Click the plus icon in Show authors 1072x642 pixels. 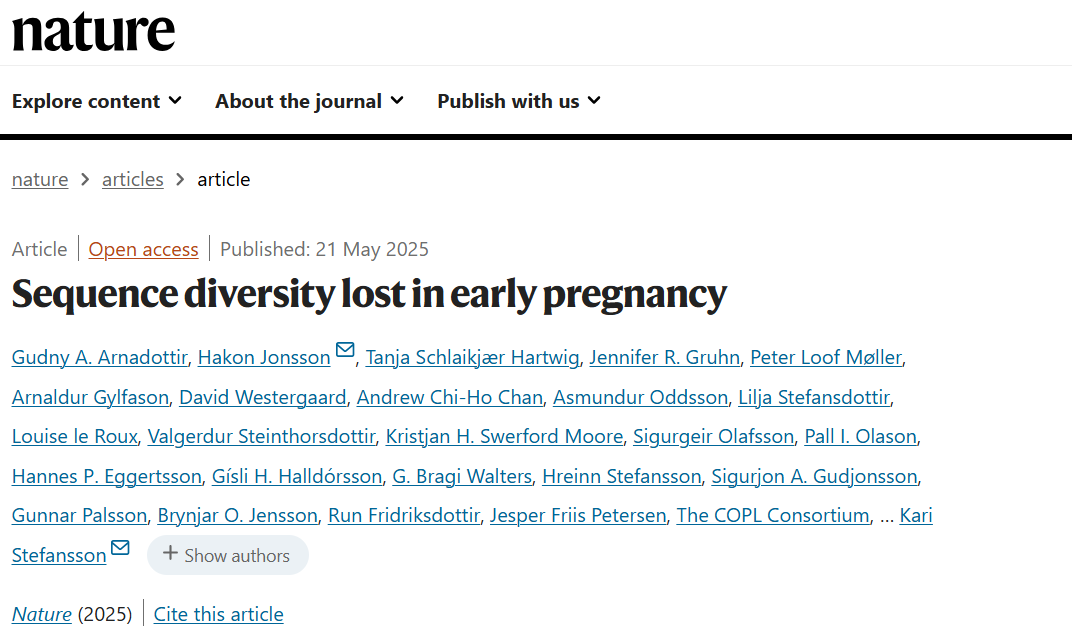pos(170,553)
